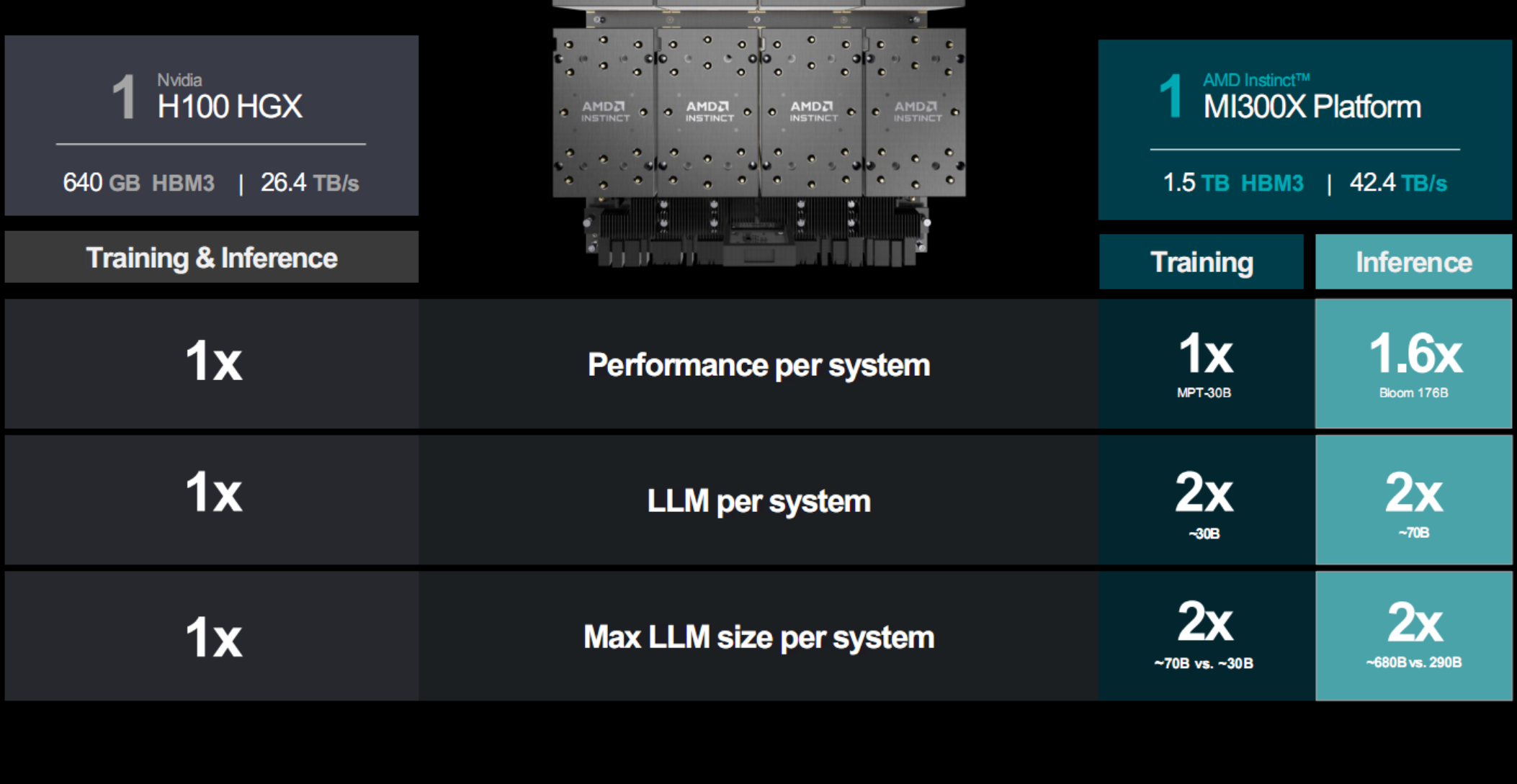Screen dimensions: 1517x784
Task: Click the 2x ~70B vs. ~30B cell
Action: (1205, 636)
